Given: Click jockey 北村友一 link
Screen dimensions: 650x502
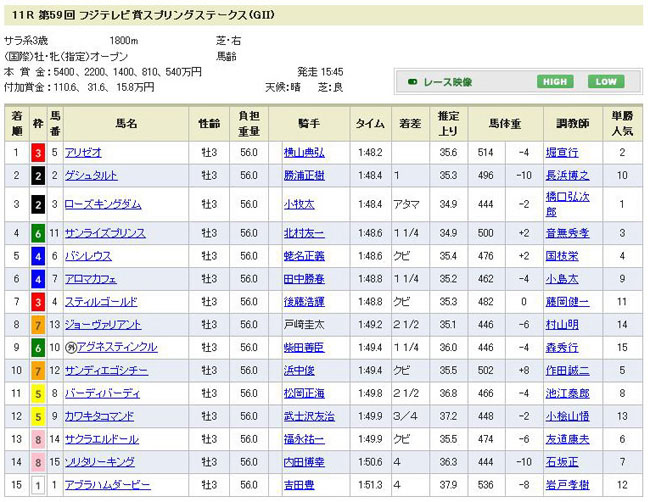Looking at the screenshot, I should tap(304, 233).
